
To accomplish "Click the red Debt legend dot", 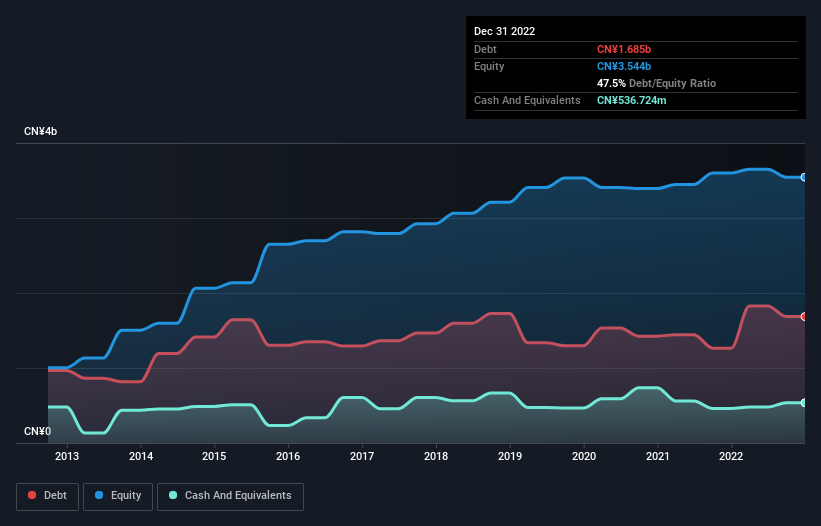I will [x=32, y=495].
